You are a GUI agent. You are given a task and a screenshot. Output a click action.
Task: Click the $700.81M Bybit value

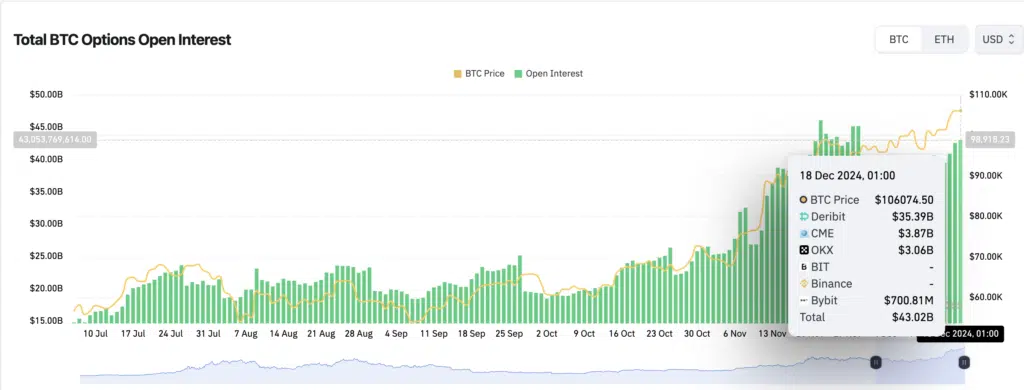[x=908, y=301]
